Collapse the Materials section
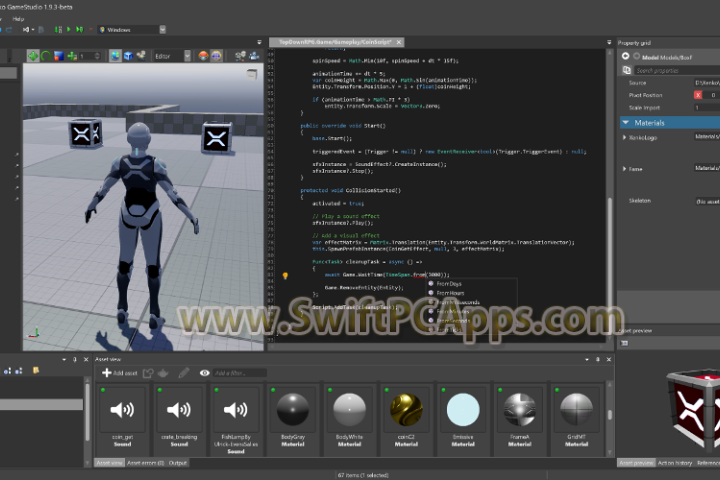 pyautogui.click(x=625, y=123)
